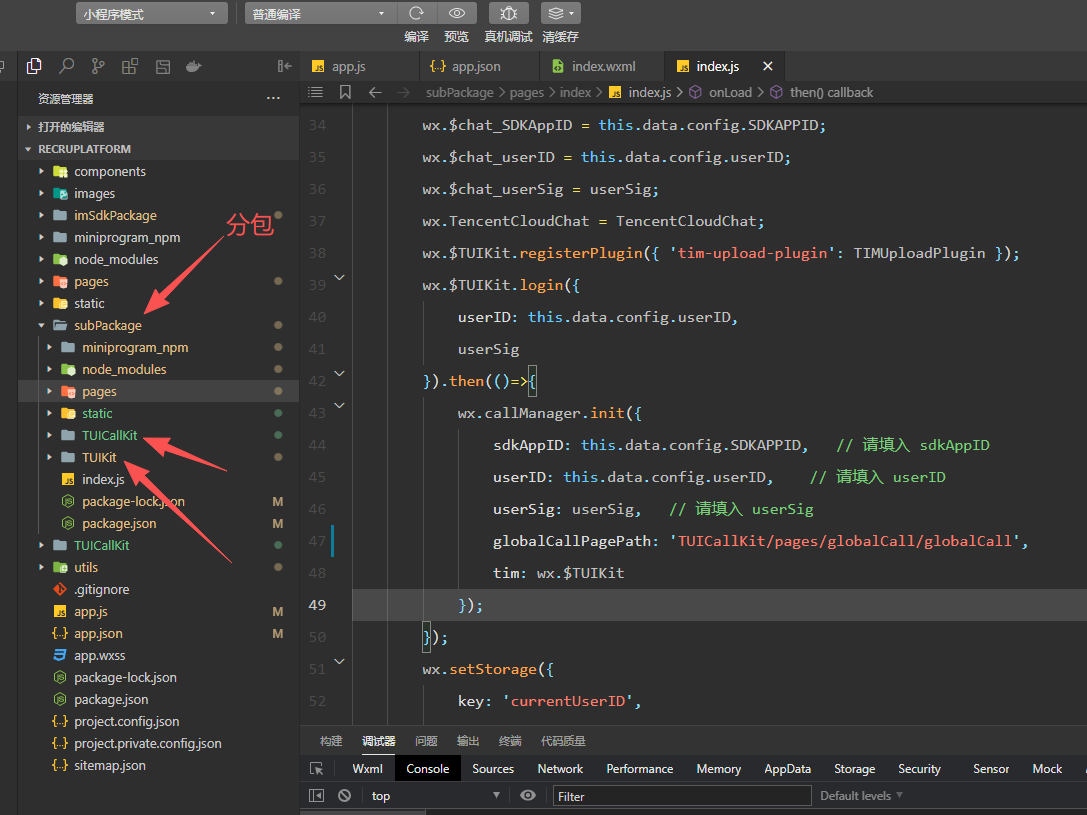
Task: Click the bookmark icon in breadcrumb bar
Action: [345, 92]
